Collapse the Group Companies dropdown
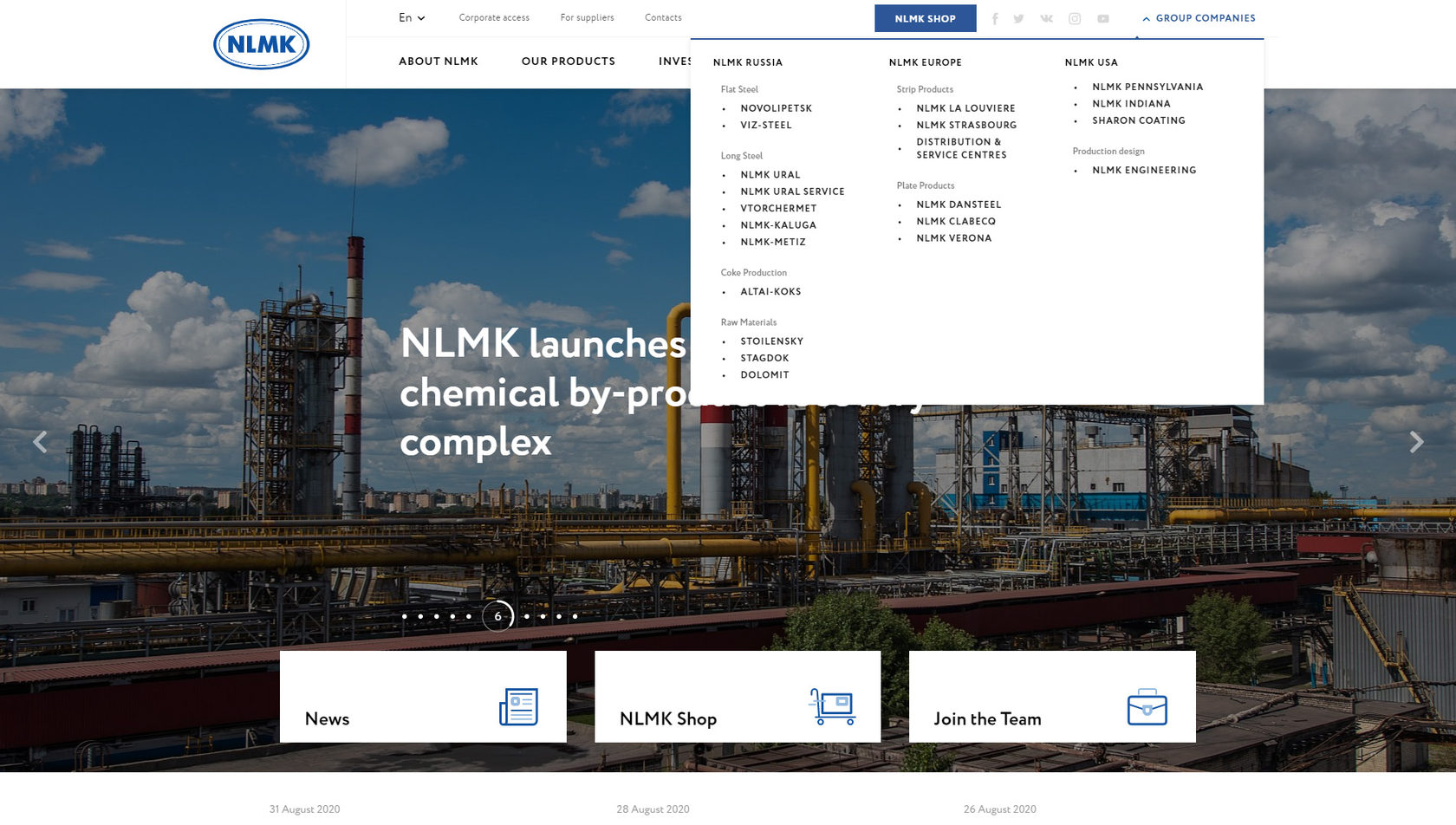This screenshot has width=1456, height=825. click(x=1199, y=18)
